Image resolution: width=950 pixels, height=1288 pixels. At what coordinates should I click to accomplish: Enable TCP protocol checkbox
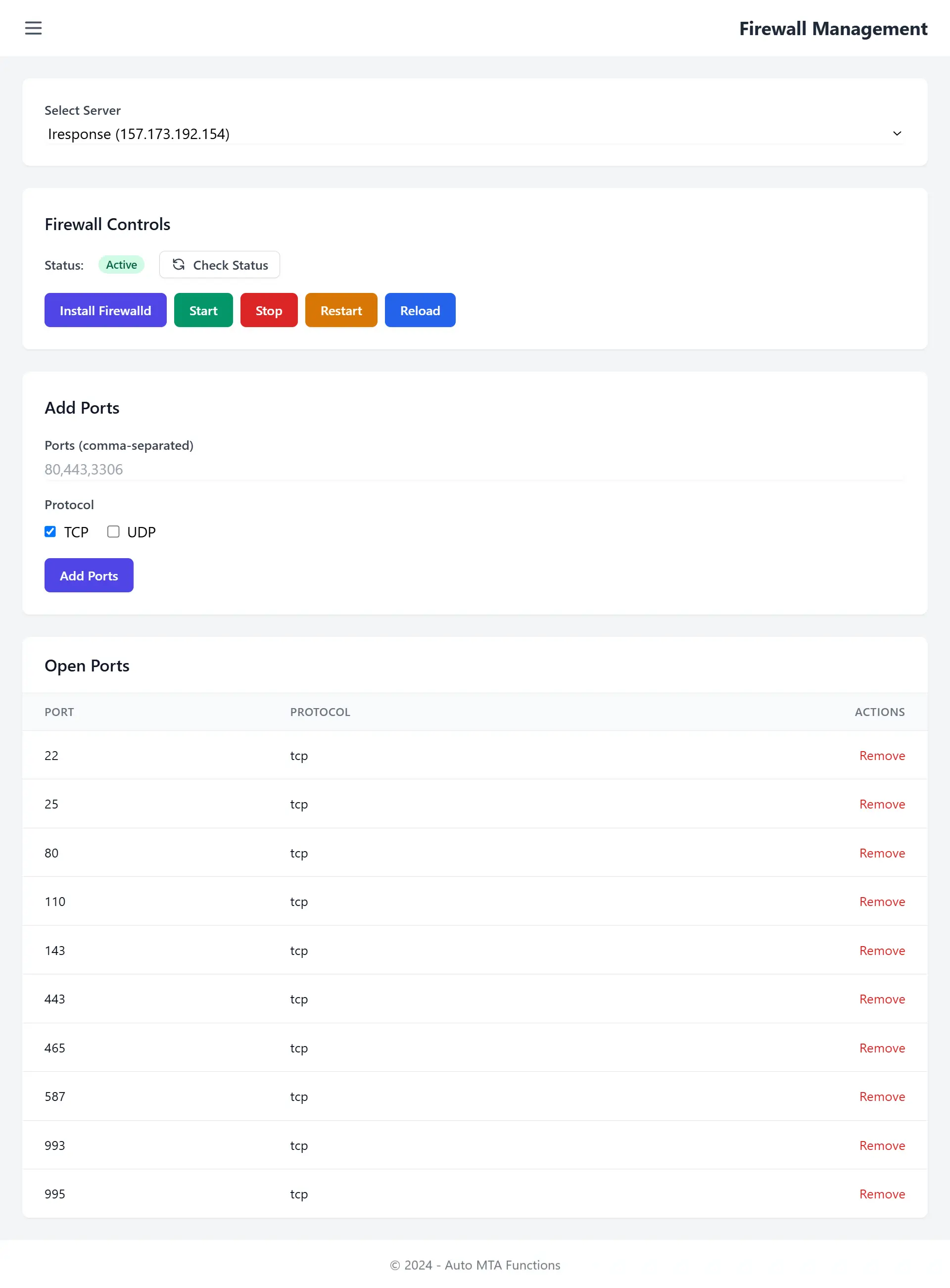(x=50, y=531)
